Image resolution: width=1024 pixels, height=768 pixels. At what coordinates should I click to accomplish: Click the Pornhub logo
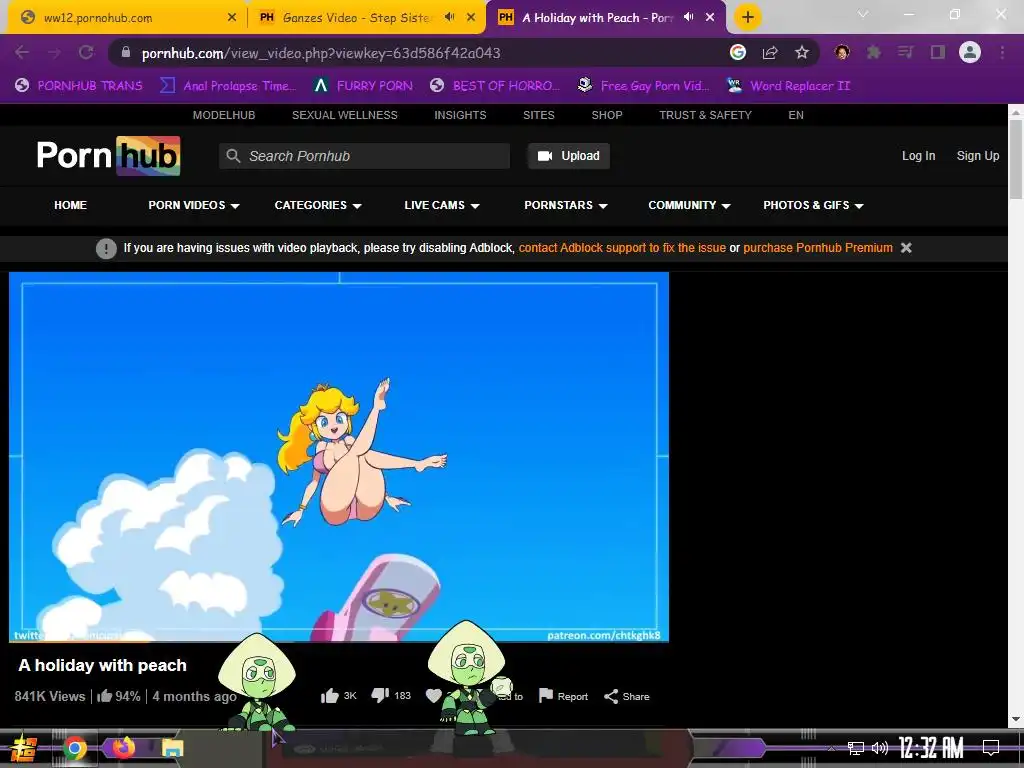click(x=108, y=155)
